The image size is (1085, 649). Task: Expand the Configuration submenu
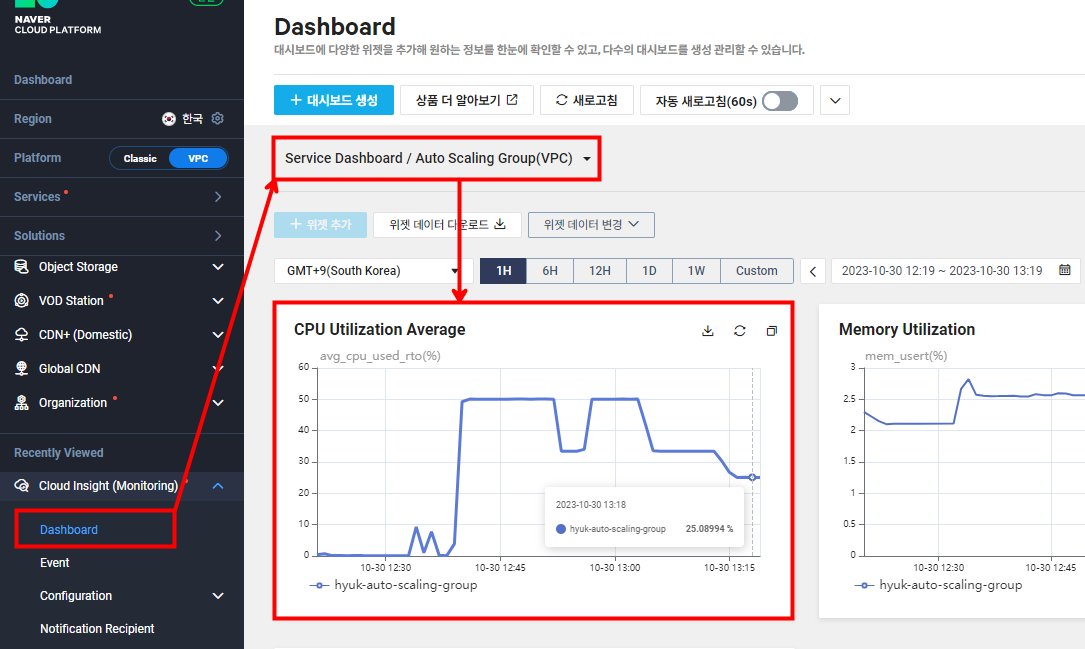coord(218,596)
